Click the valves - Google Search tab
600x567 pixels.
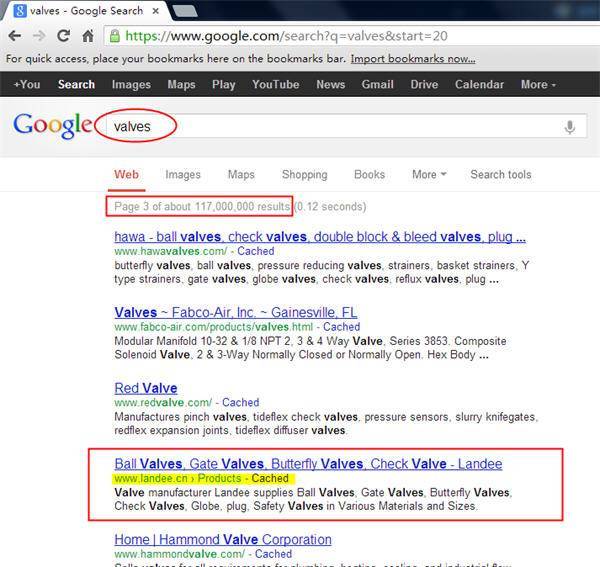click(x=86, y=11)
